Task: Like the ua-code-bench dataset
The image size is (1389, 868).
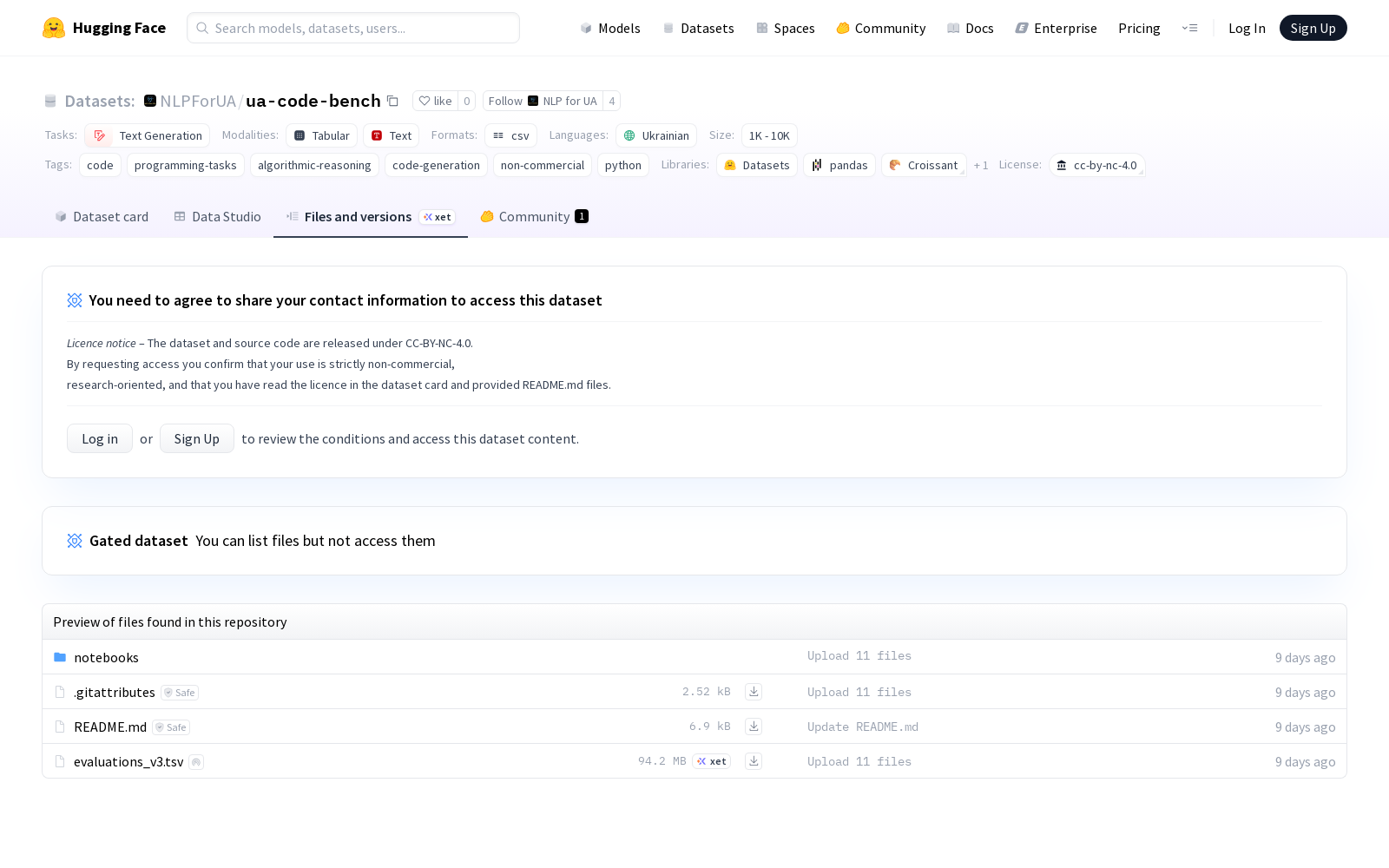Action: tap(435, 102)
